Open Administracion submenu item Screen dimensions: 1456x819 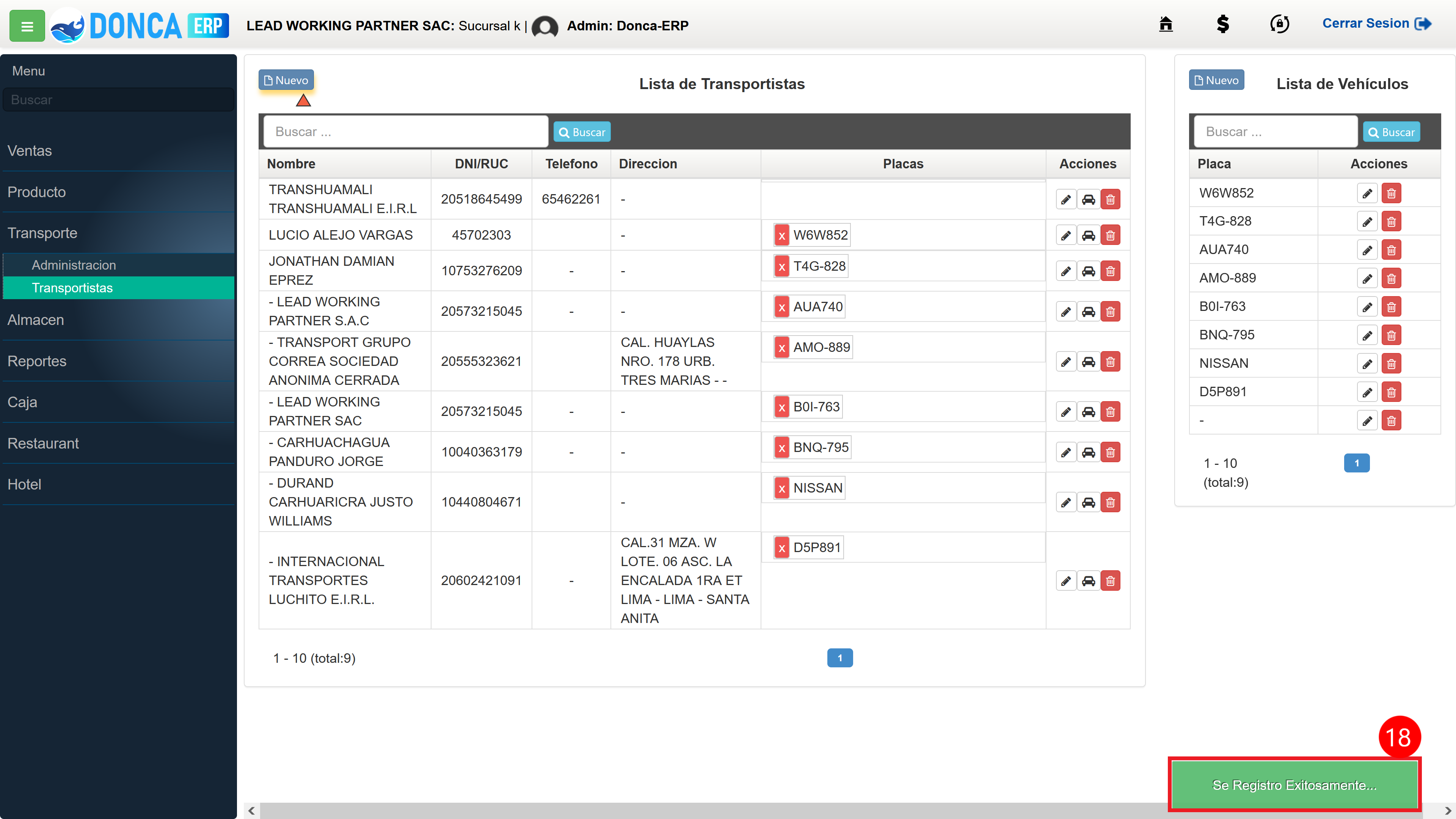coord(119,265)
